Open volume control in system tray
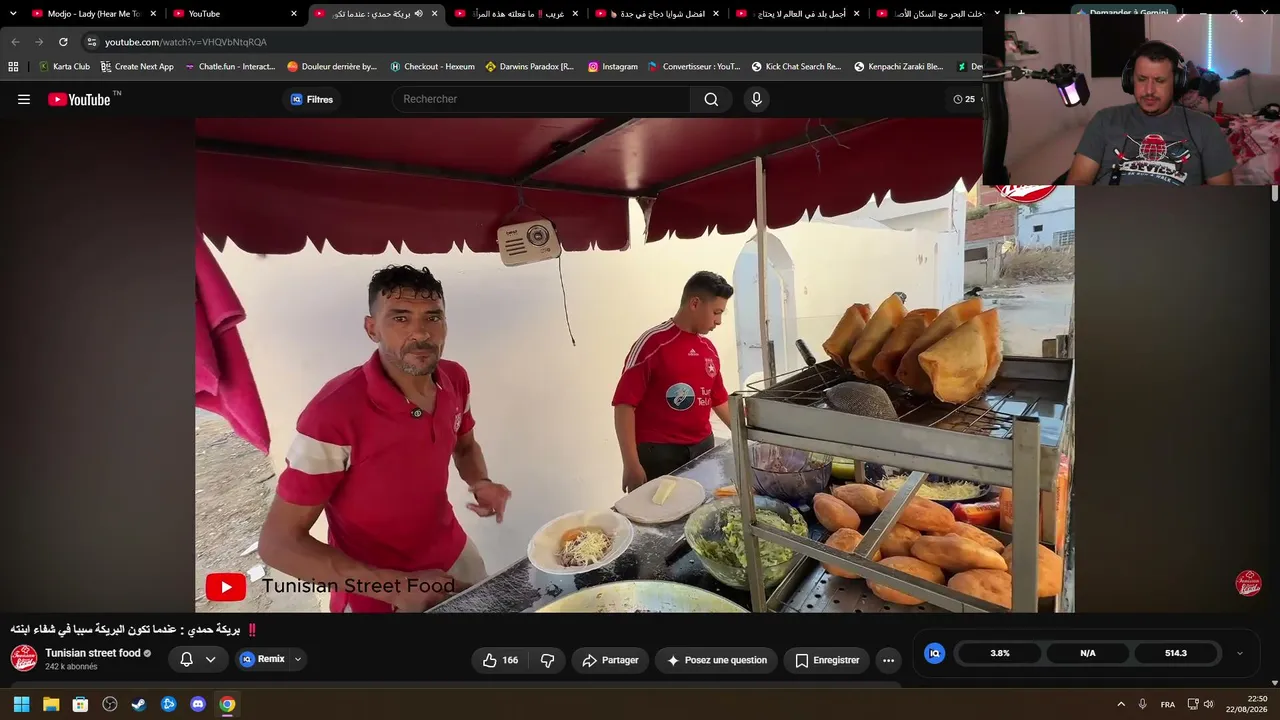The height and width of the screenshot is (720, 1280). tap(1208, 704)
